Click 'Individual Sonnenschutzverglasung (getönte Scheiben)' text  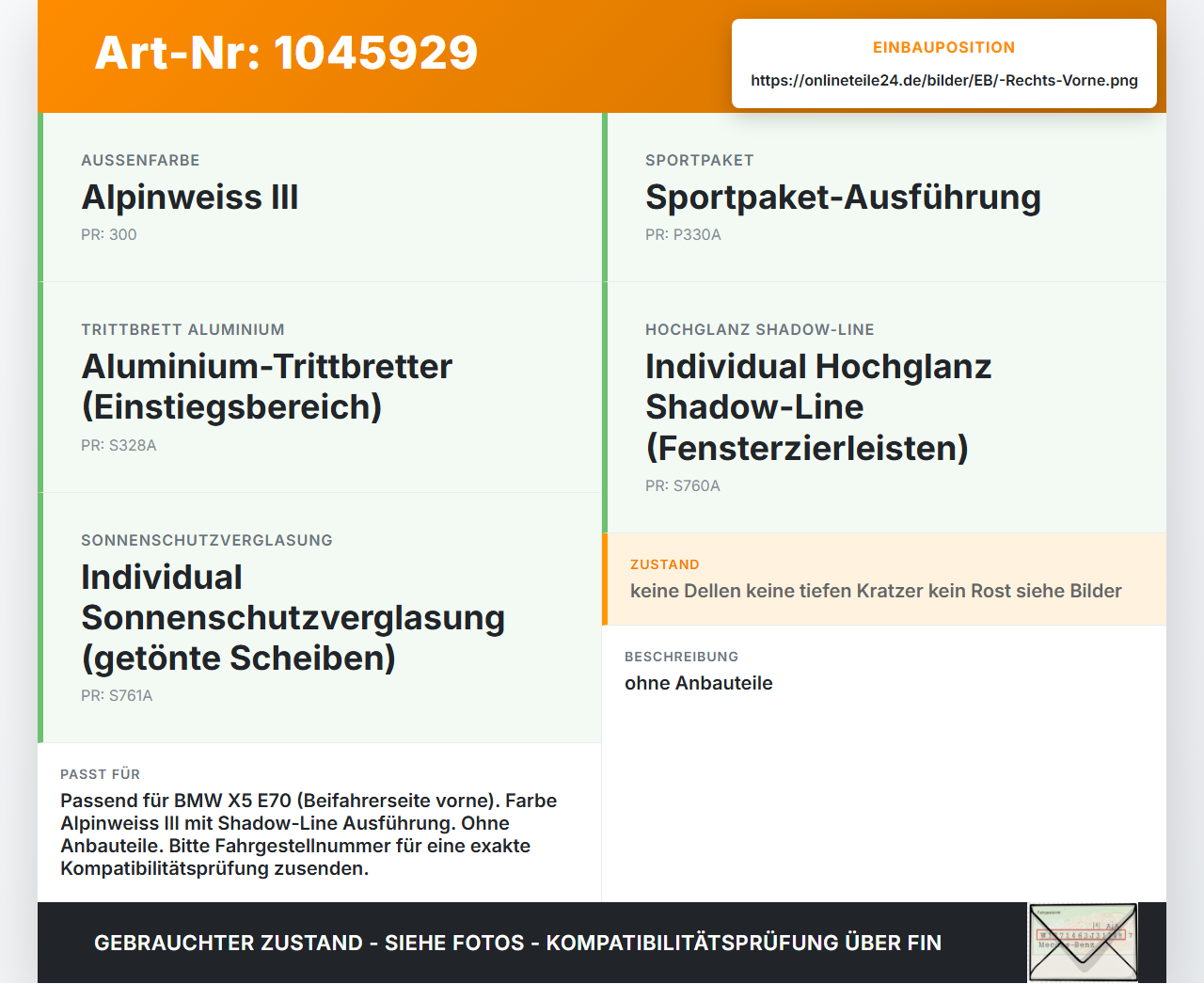point(293,617)
